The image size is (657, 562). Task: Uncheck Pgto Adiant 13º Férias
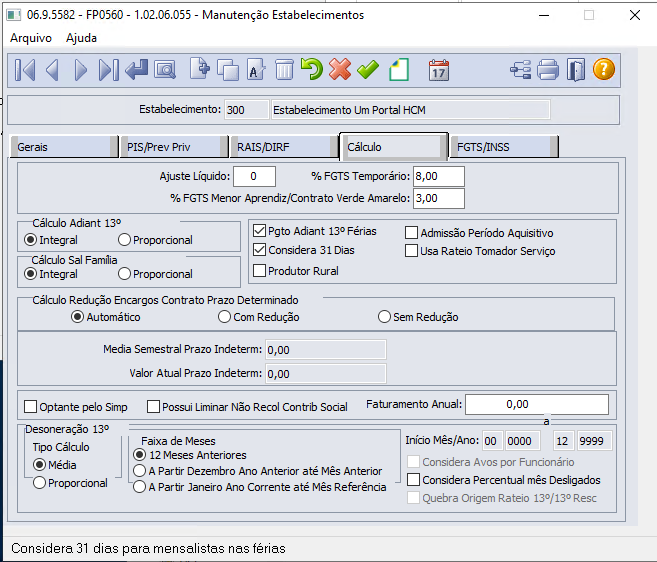click(x=259, y=231)
